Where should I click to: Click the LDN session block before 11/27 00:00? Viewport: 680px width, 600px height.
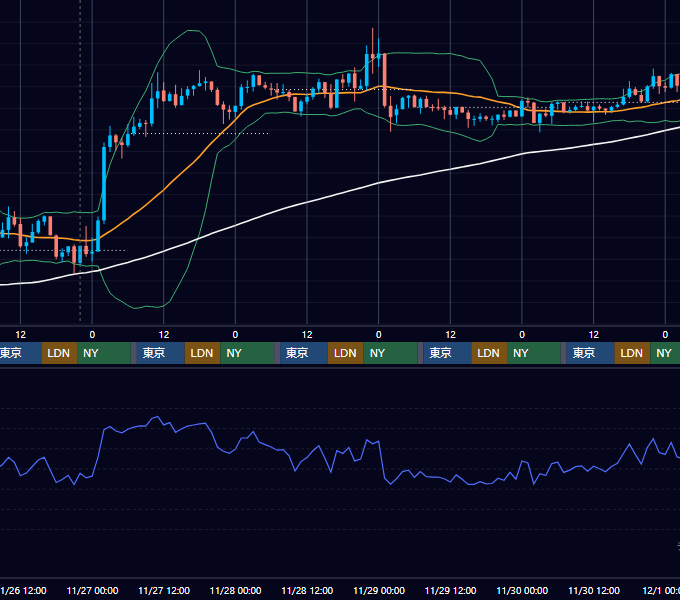tap(59, 353)
